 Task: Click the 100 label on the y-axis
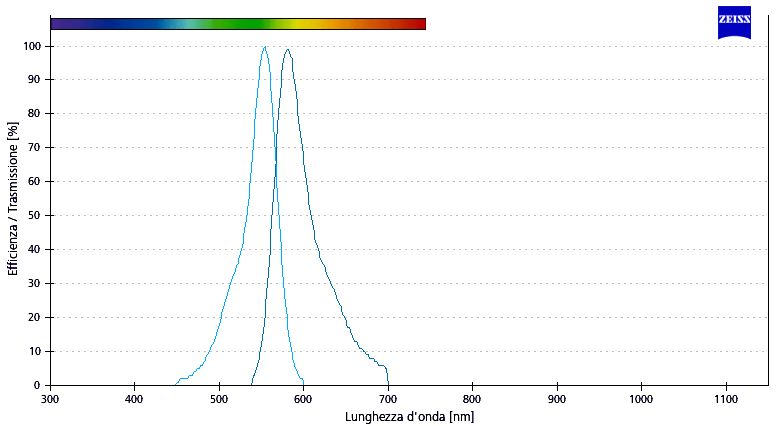click(31, 46)
